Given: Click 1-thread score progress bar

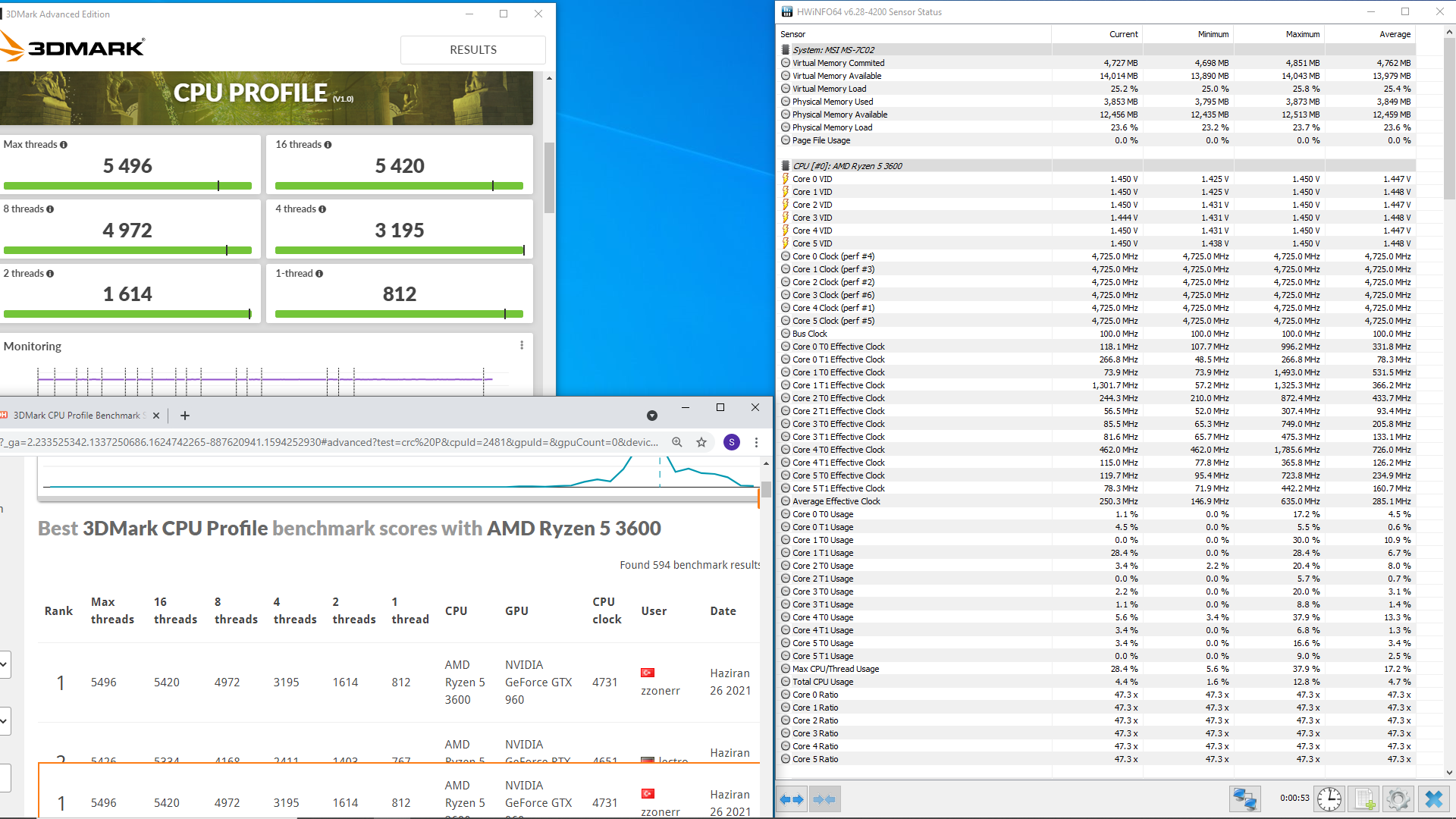Looking at the screenshot, I should [400, 314].
